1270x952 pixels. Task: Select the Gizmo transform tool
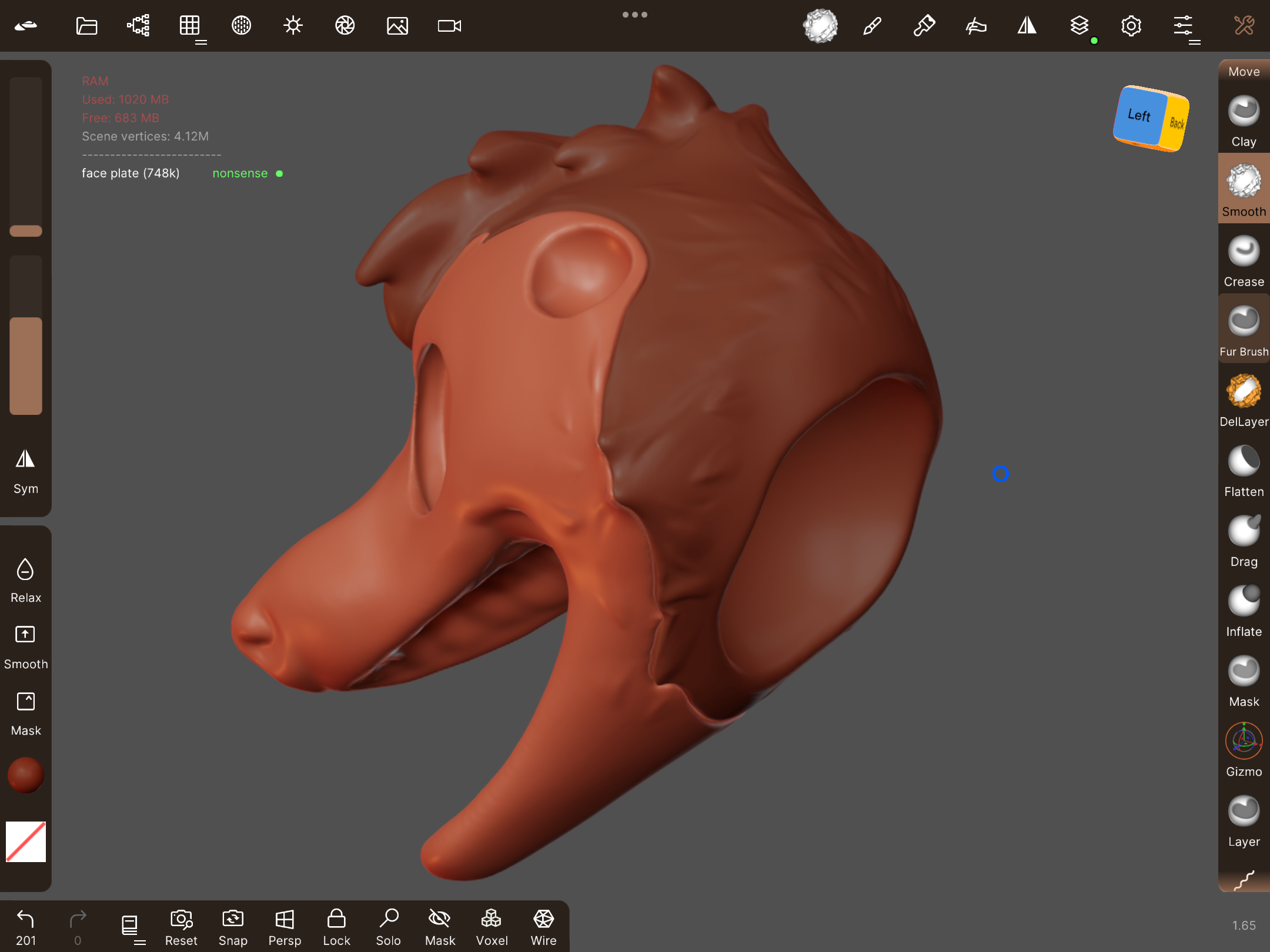[1244, 750]
